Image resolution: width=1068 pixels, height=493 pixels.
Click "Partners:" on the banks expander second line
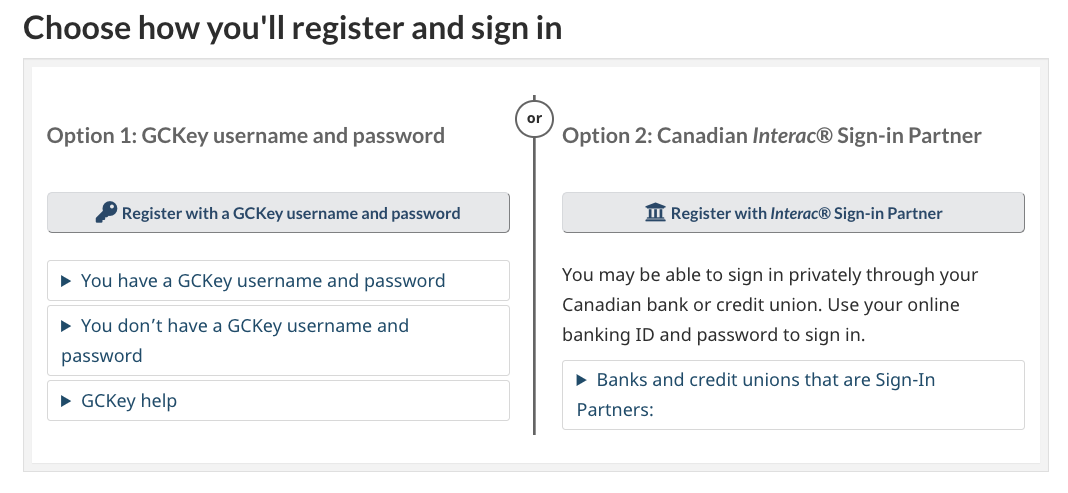click(614, 410)
